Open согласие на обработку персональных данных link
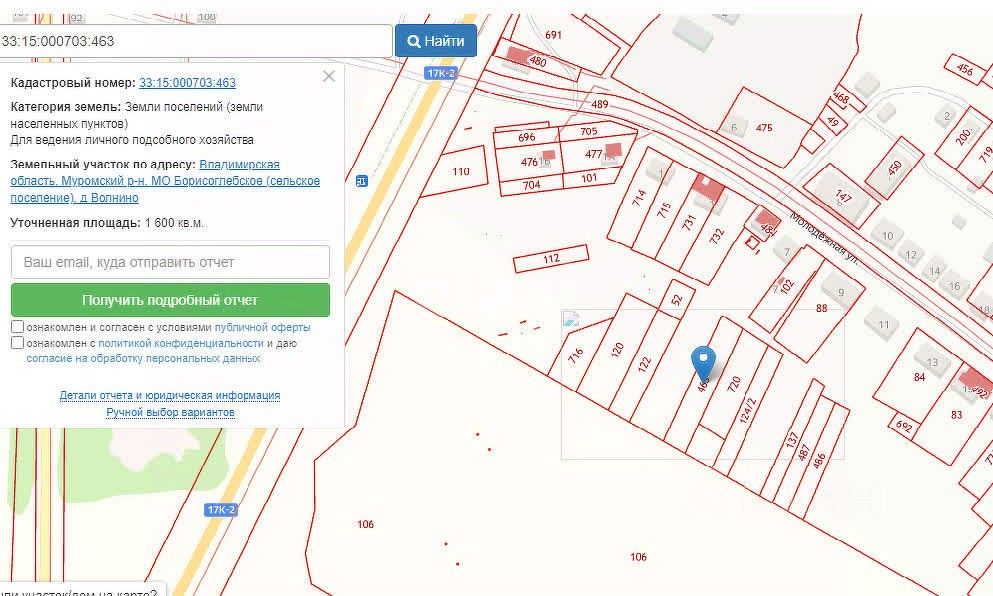Viewport: 993px width, 596px height. tap(143, 358)
